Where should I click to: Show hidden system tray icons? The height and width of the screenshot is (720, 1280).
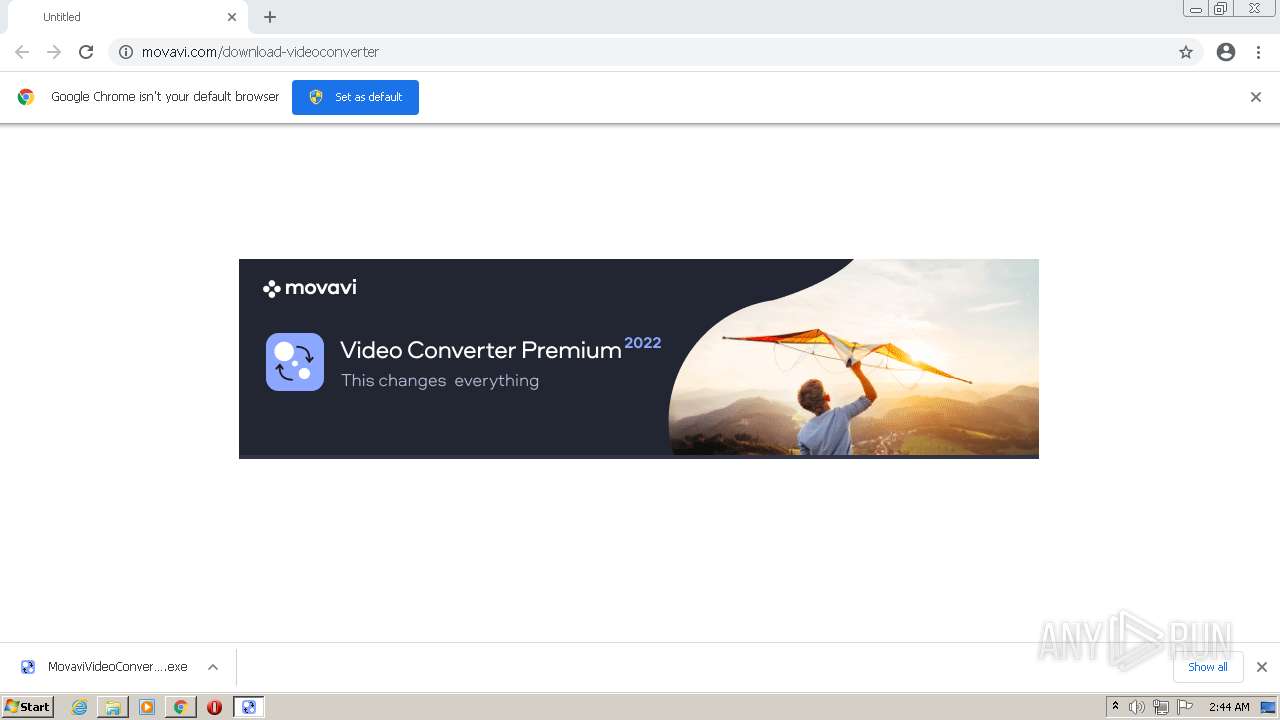pyautogui.click(x=1115, y=707)
